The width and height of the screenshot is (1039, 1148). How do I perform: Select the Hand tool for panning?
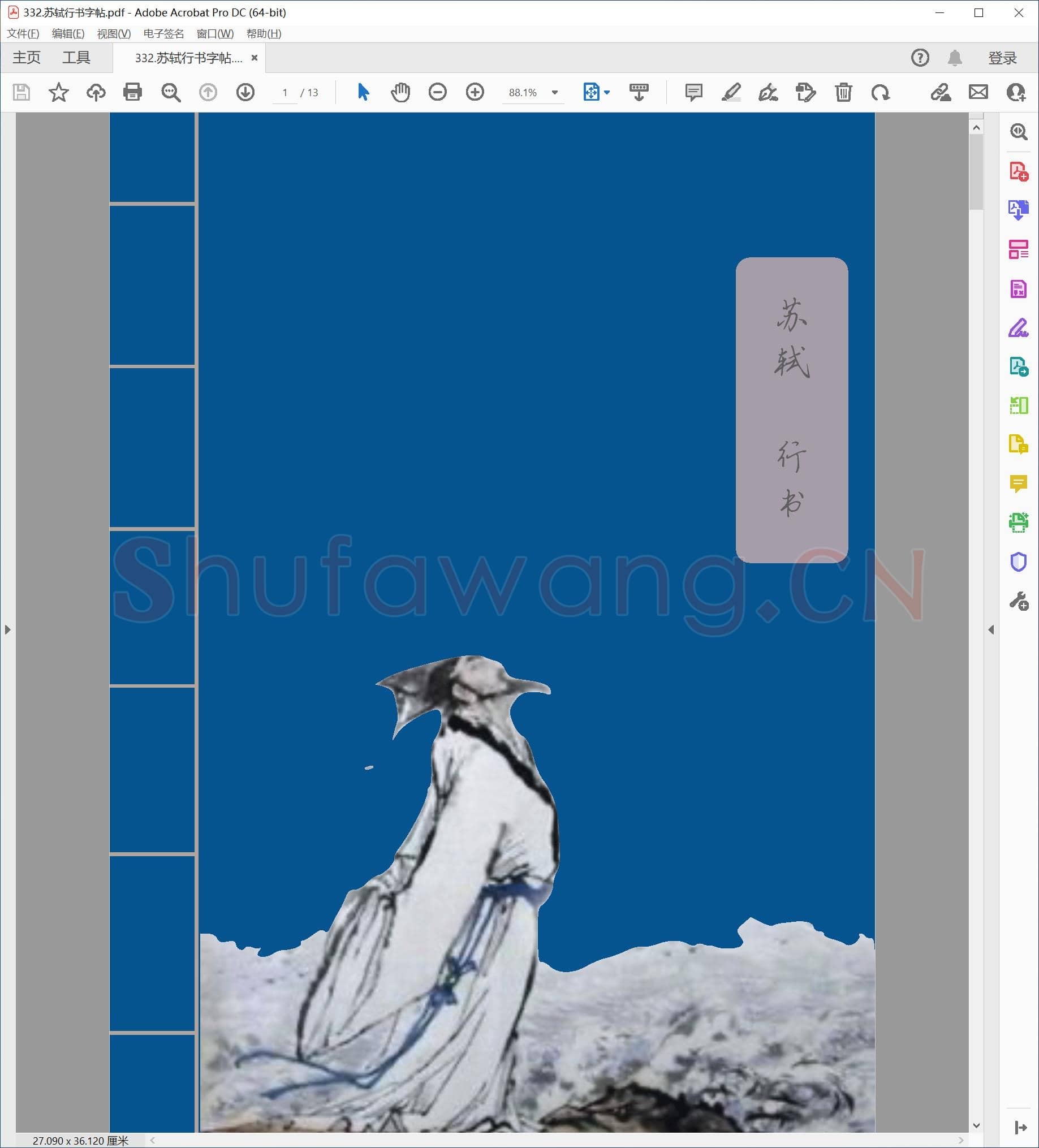click(x=400, y=92)
